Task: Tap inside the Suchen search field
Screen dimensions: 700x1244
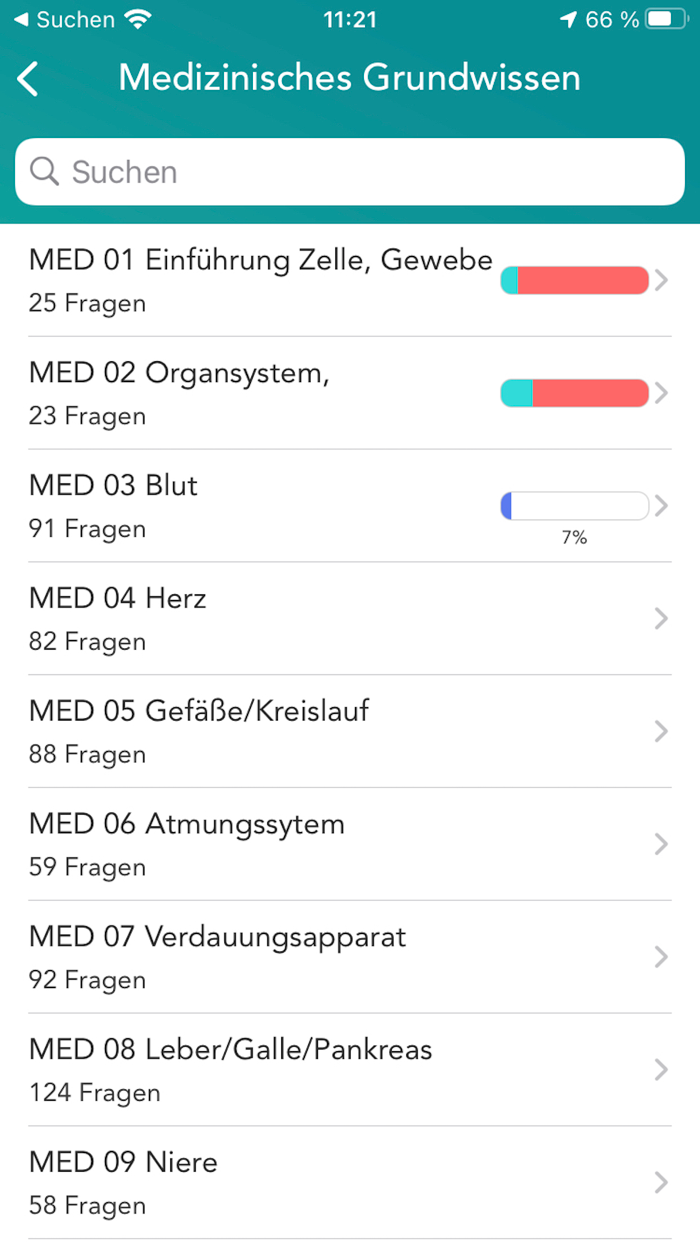Action: pos(349,171)
